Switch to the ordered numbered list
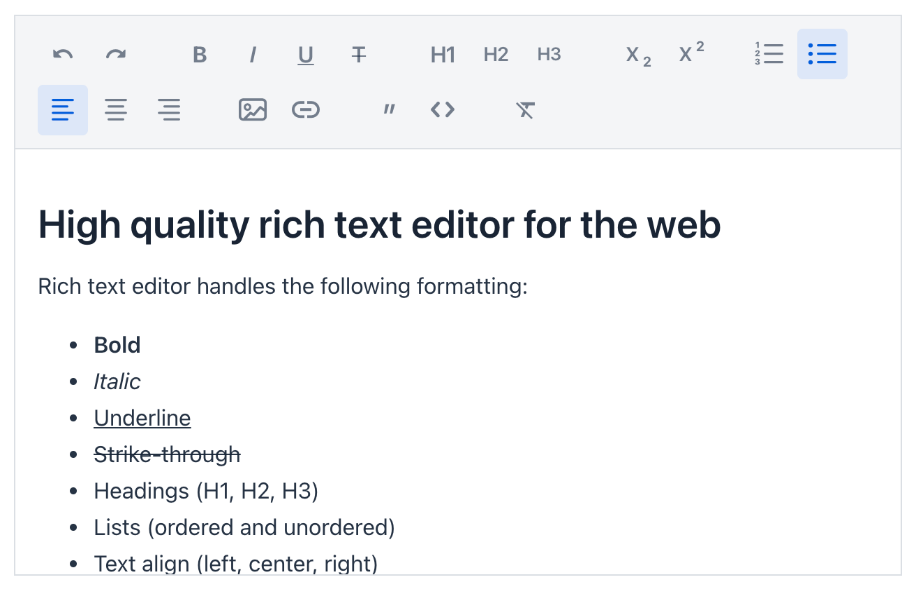The image size is (916, 589). coord(769,54)
